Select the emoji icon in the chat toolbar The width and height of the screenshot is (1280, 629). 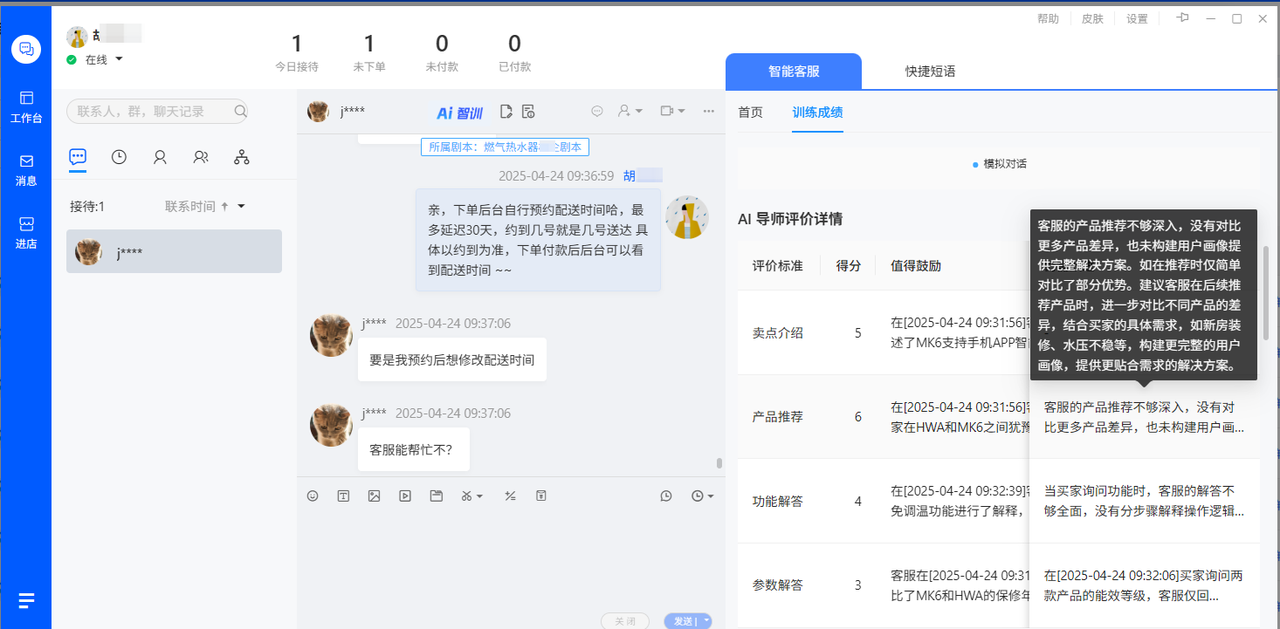(312, 495)
